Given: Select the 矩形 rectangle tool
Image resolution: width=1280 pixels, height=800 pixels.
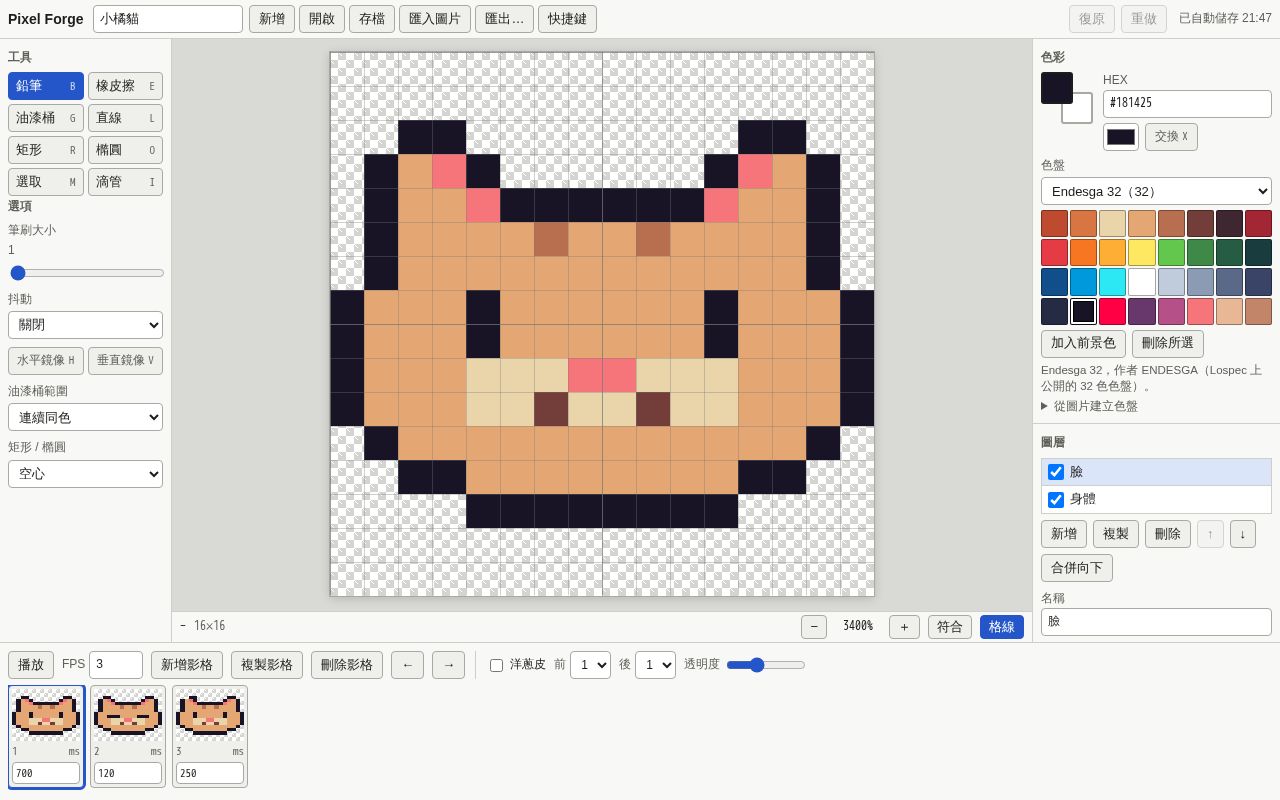Looking at the screenshot, I should pos(46,150).
